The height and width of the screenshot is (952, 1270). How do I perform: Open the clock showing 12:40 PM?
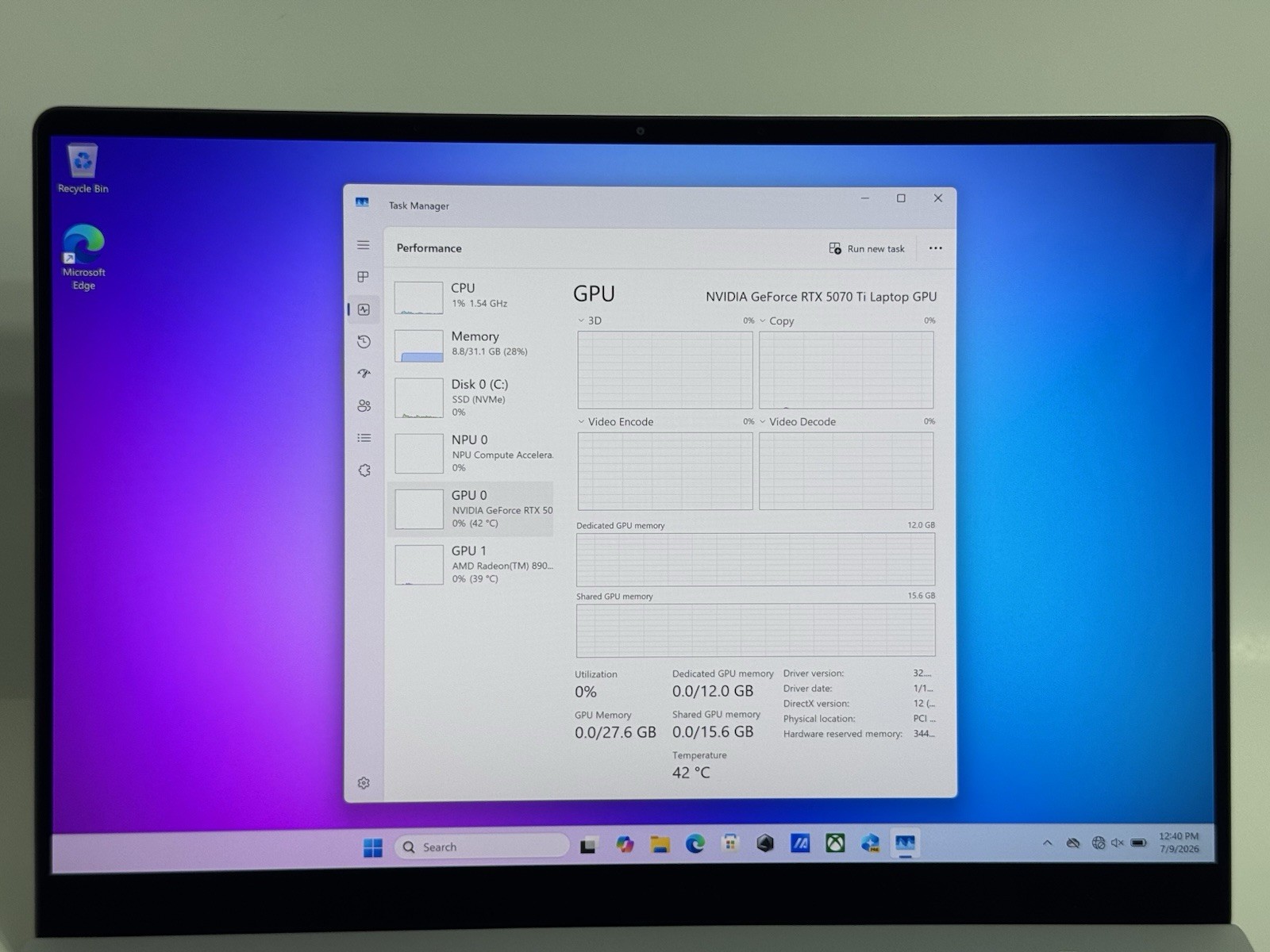[x=1179, y=843]
